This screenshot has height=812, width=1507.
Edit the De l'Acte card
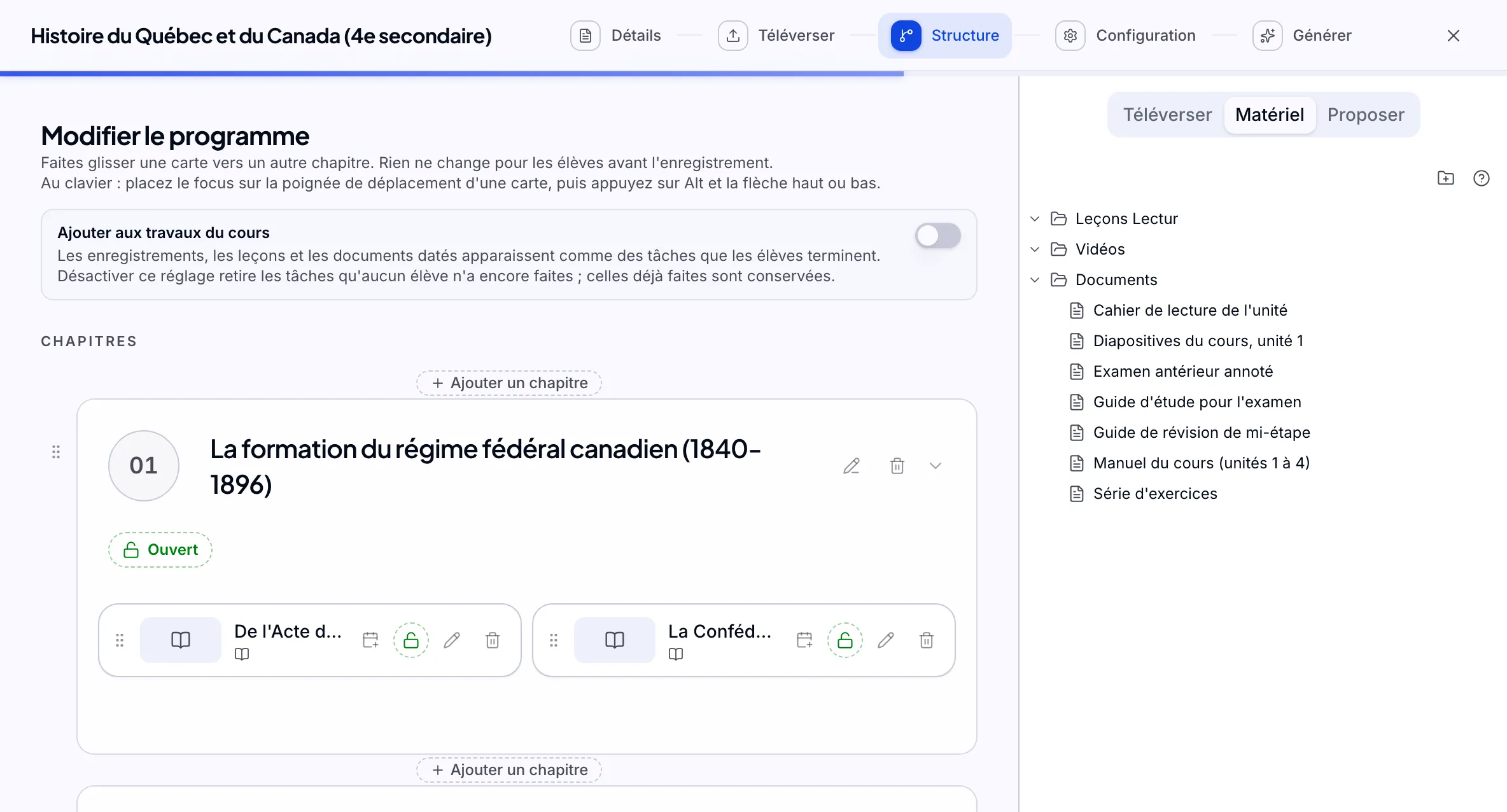pos(452,640)
